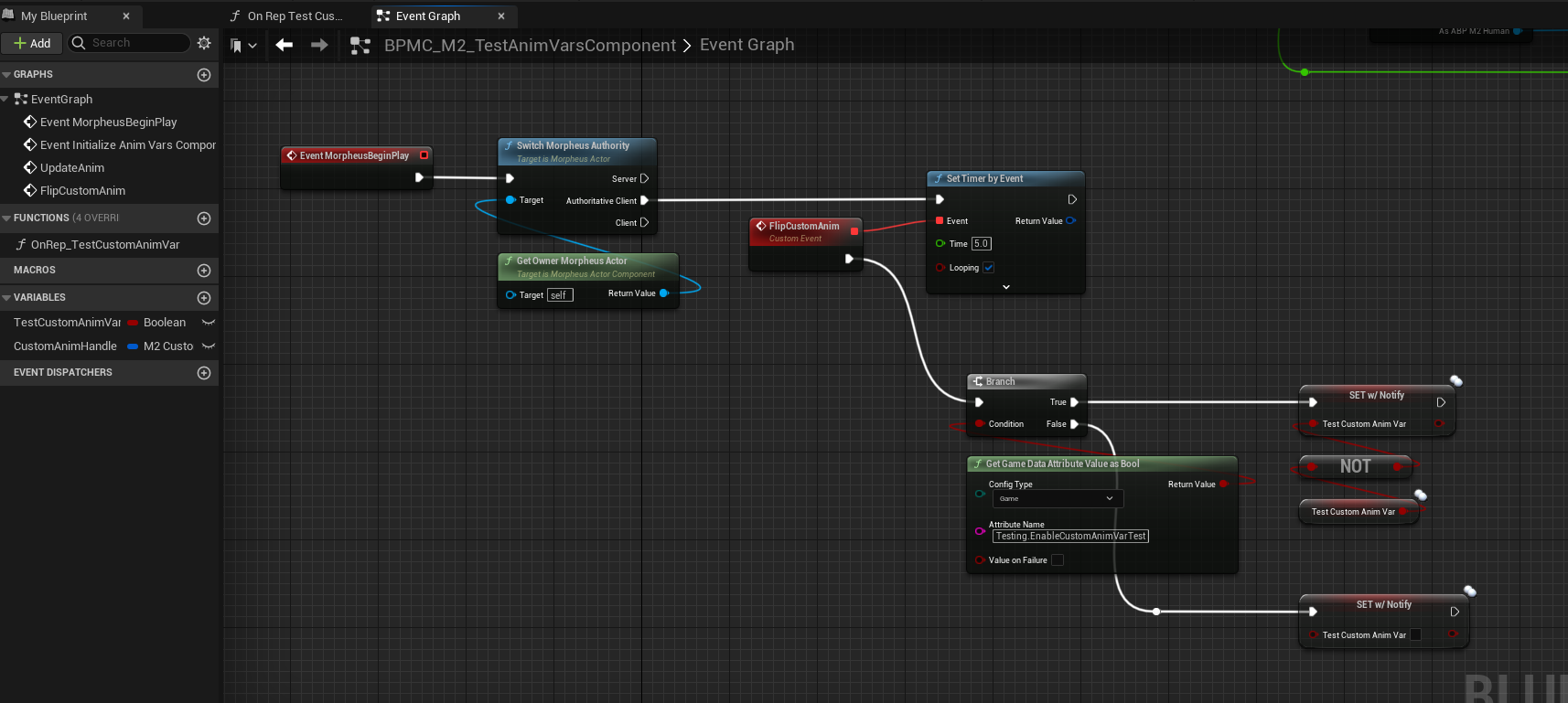Open the Config Type Game dropdown

coord(1057,499)
